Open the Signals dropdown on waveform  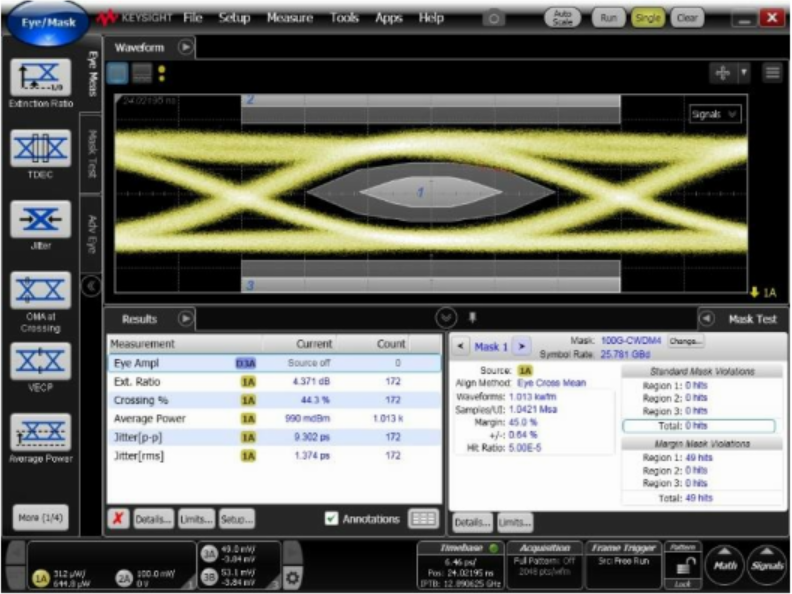[714, 115]
